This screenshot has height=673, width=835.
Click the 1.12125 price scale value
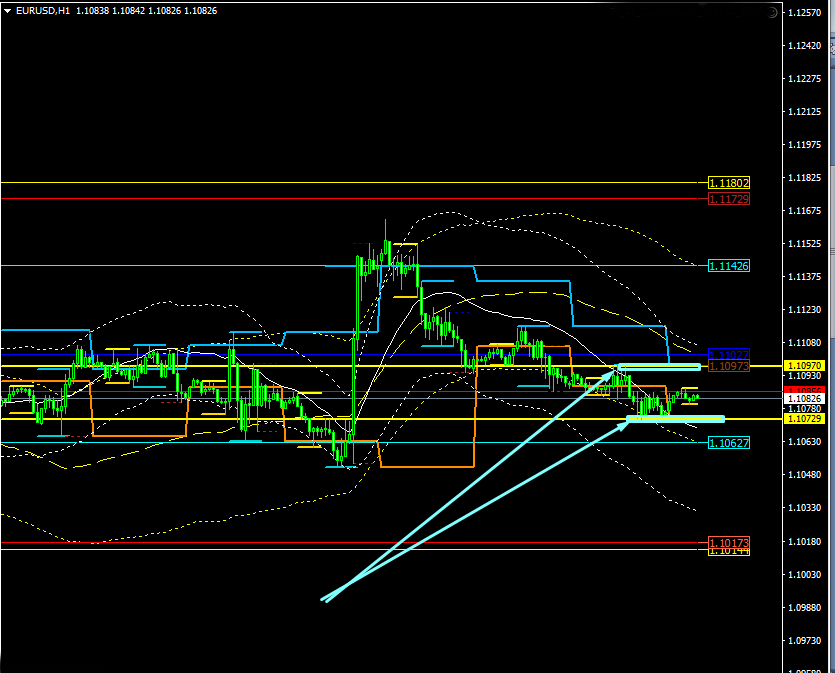(x=805, y=112)
